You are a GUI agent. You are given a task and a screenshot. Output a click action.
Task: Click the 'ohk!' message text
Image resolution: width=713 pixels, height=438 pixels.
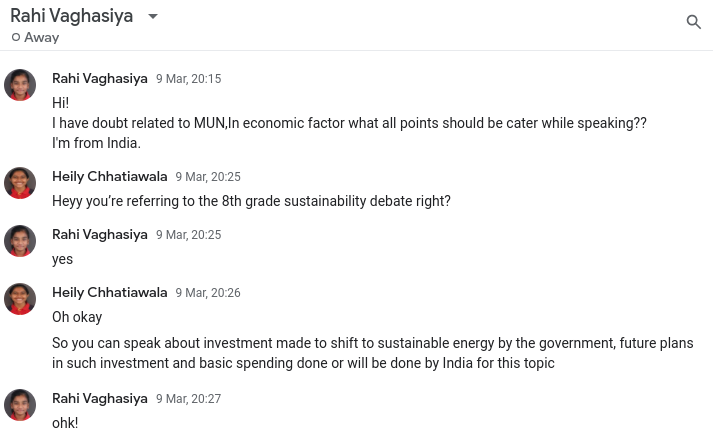pos(65,423)
